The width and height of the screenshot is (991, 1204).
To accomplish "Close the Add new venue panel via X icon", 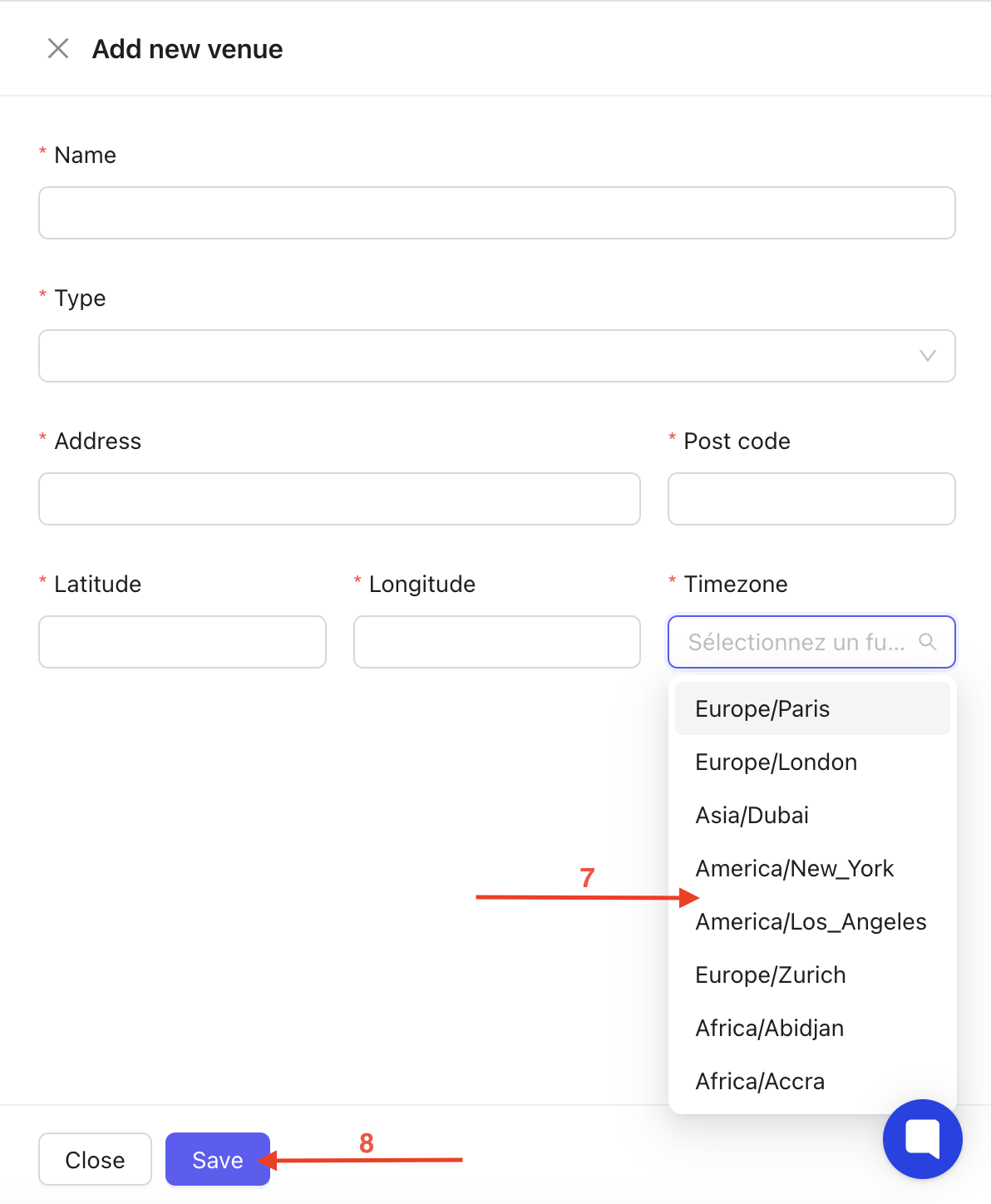I will 58,49.
